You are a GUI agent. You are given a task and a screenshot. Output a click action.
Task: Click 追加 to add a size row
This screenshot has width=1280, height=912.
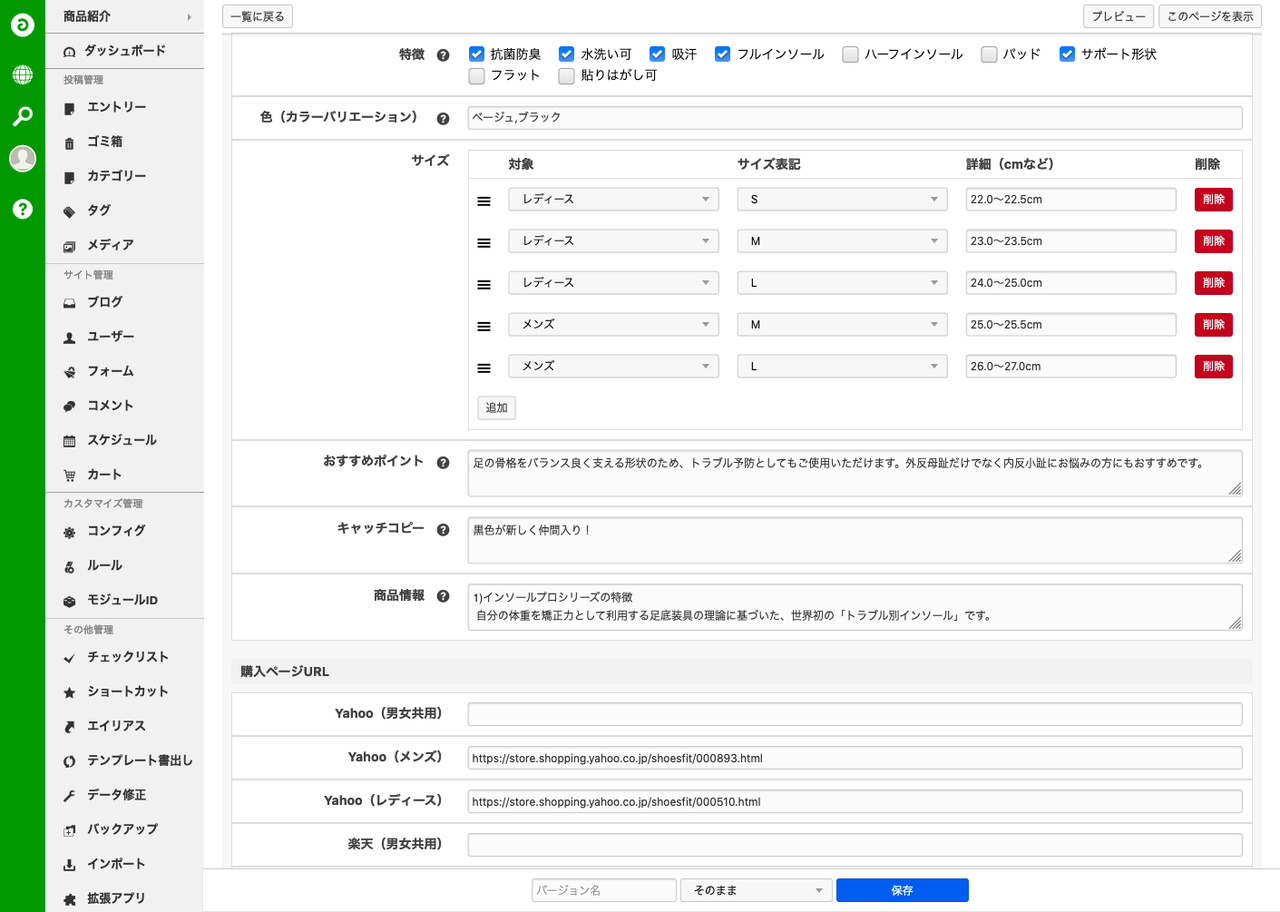pos(496,408)
